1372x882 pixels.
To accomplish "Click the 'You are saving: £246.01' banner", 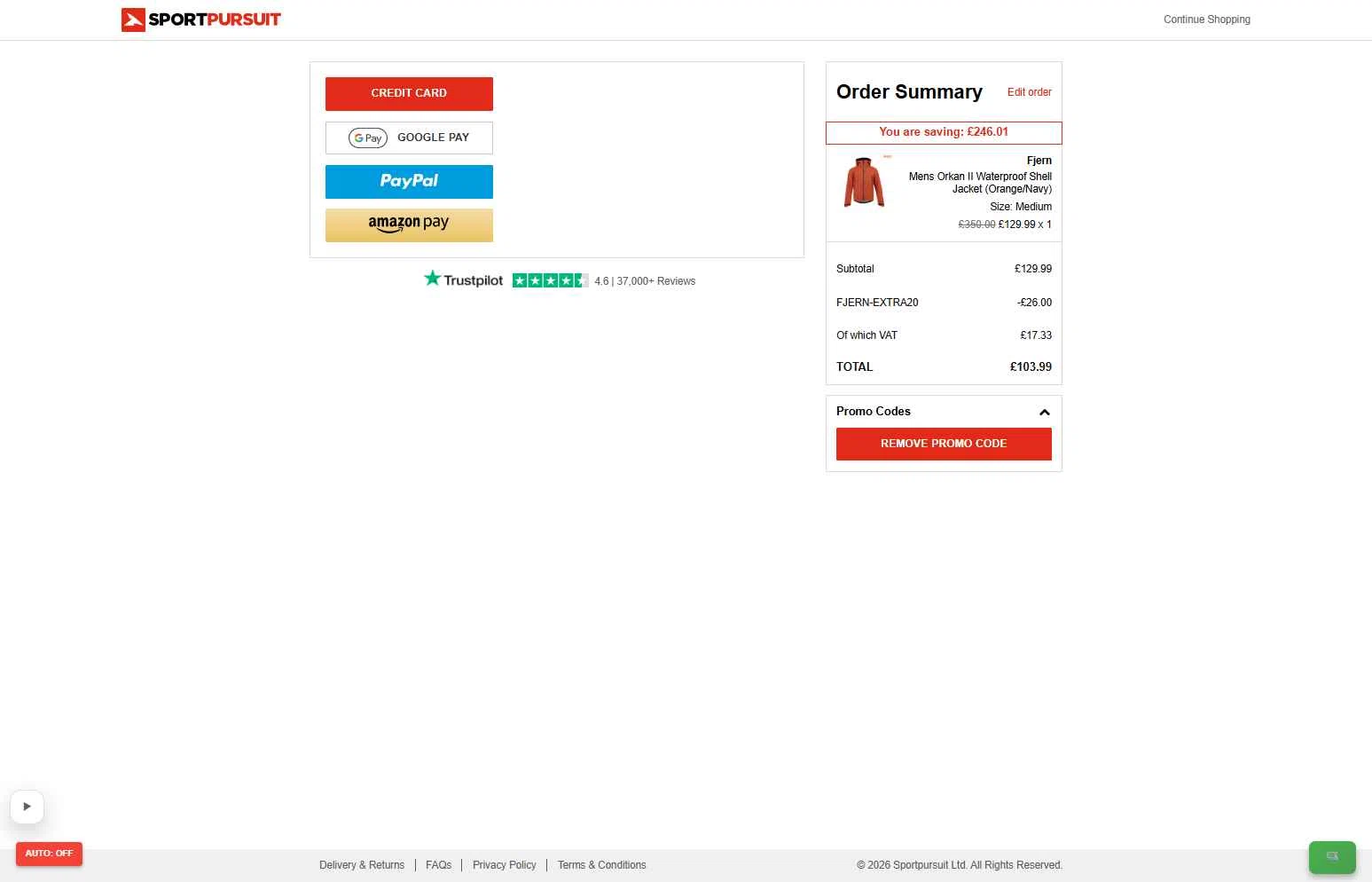I will (x=944, y=132).
